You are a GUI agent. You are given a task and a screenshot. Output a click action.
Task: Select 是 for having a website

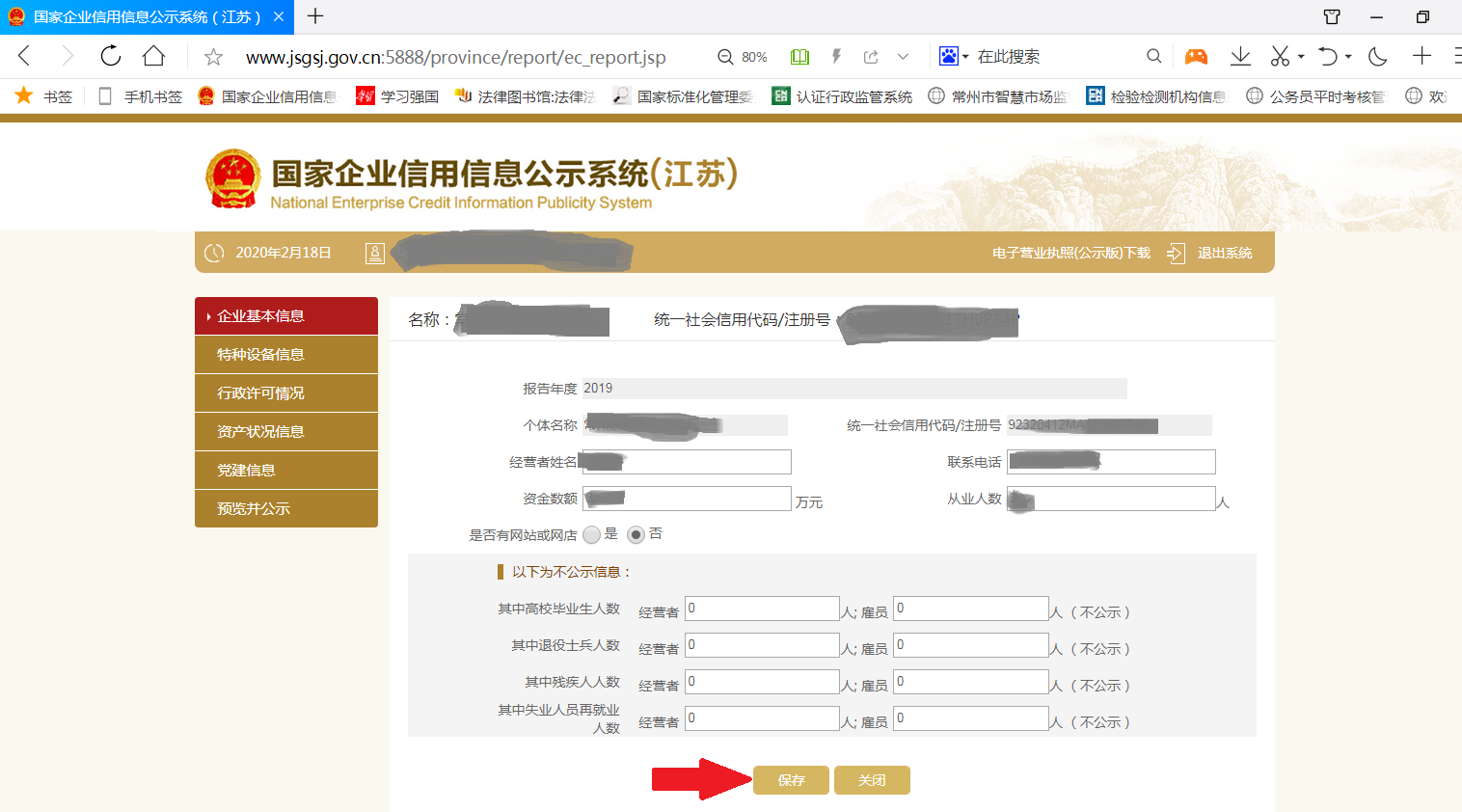tap(591, 534)
